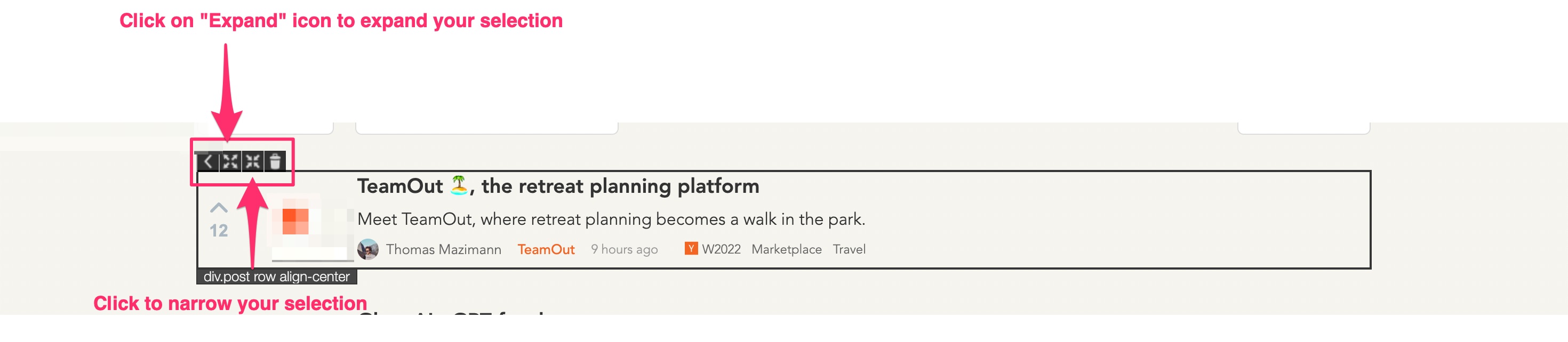This screenshot has height=342, width=1568.
Task: Click the vote count 12
Action: pyautogui.click(x=219, y=231)
